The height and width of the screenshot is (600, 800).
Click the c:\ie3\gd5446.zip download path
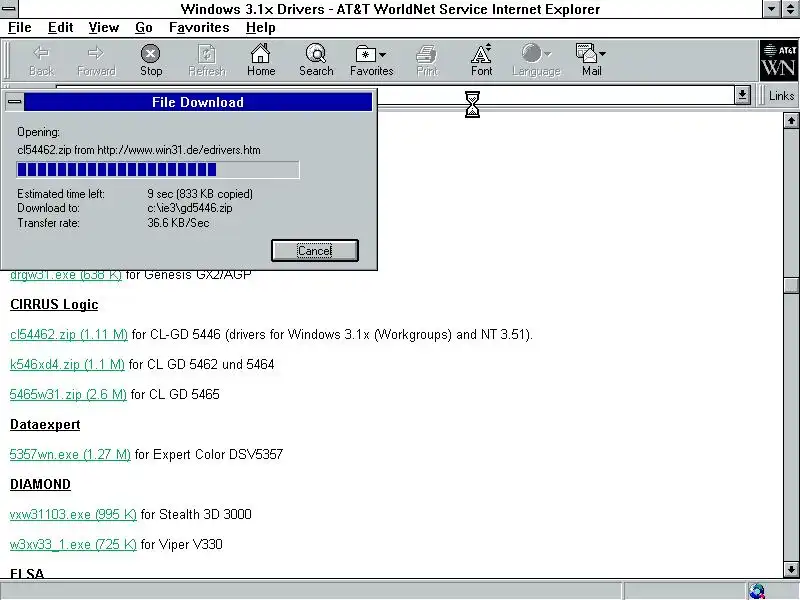(x=190, y=208)
